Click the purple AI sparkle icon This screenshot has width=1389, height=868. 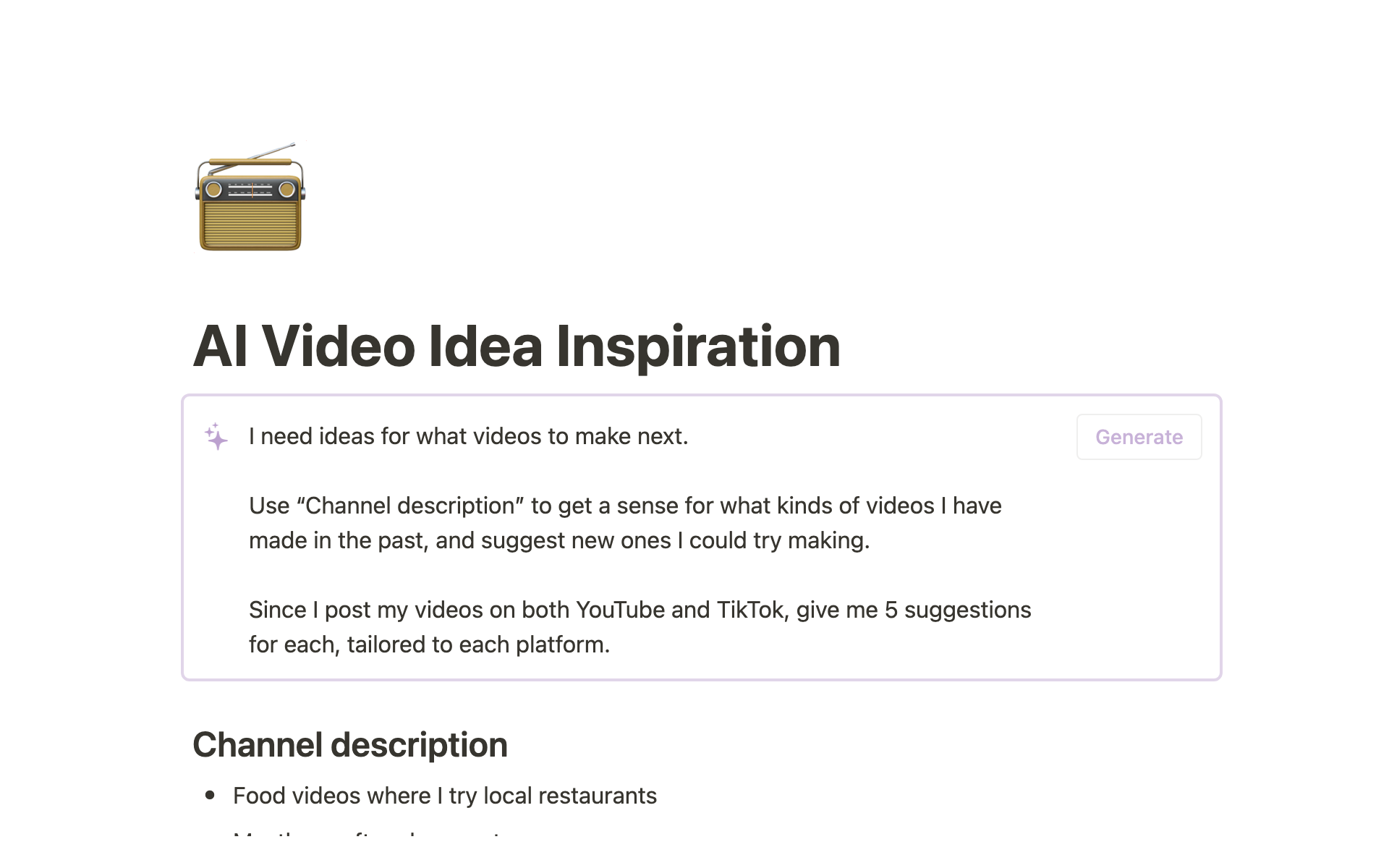click(x=216, y=437)
